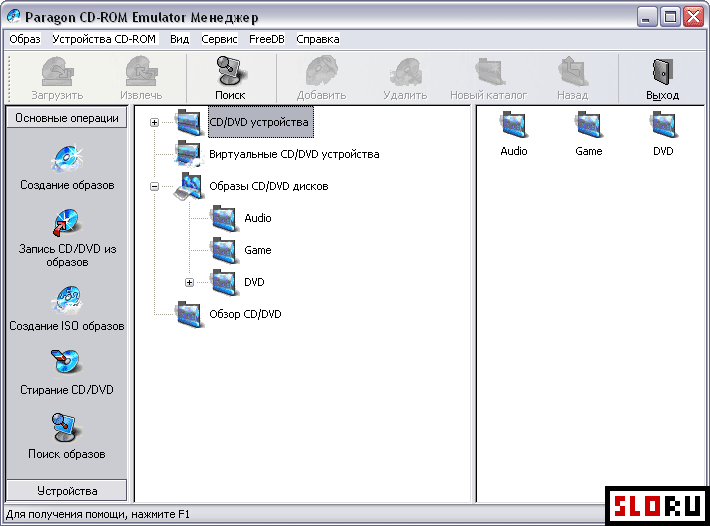The image size is (710, 526).
Task: Open the FreeDB menu
Action: click(x=266, y=39)
